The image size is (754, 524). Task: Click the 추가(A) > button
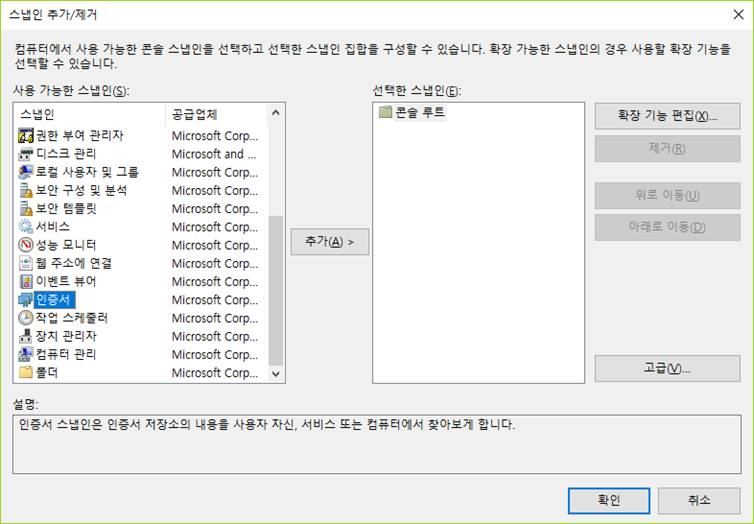click(330, 242)
